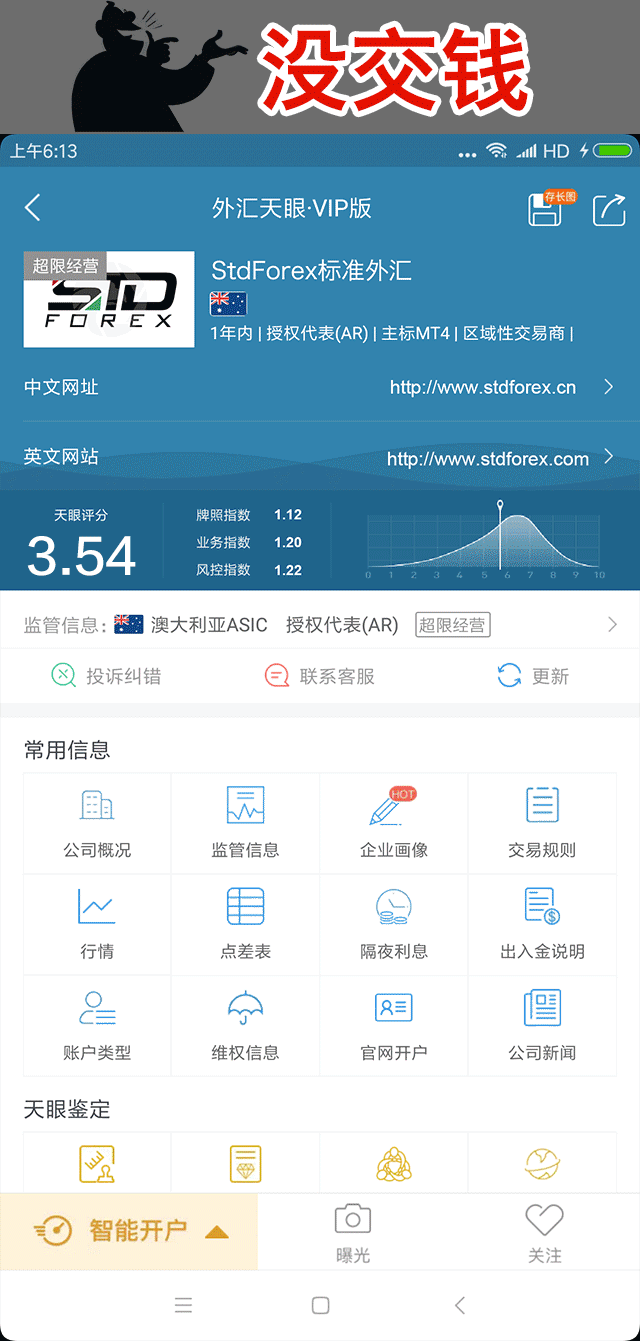The height and width of the screenshot is (1341, 640).
Task: Tap the back arrow in header
Action: point(33,208)
